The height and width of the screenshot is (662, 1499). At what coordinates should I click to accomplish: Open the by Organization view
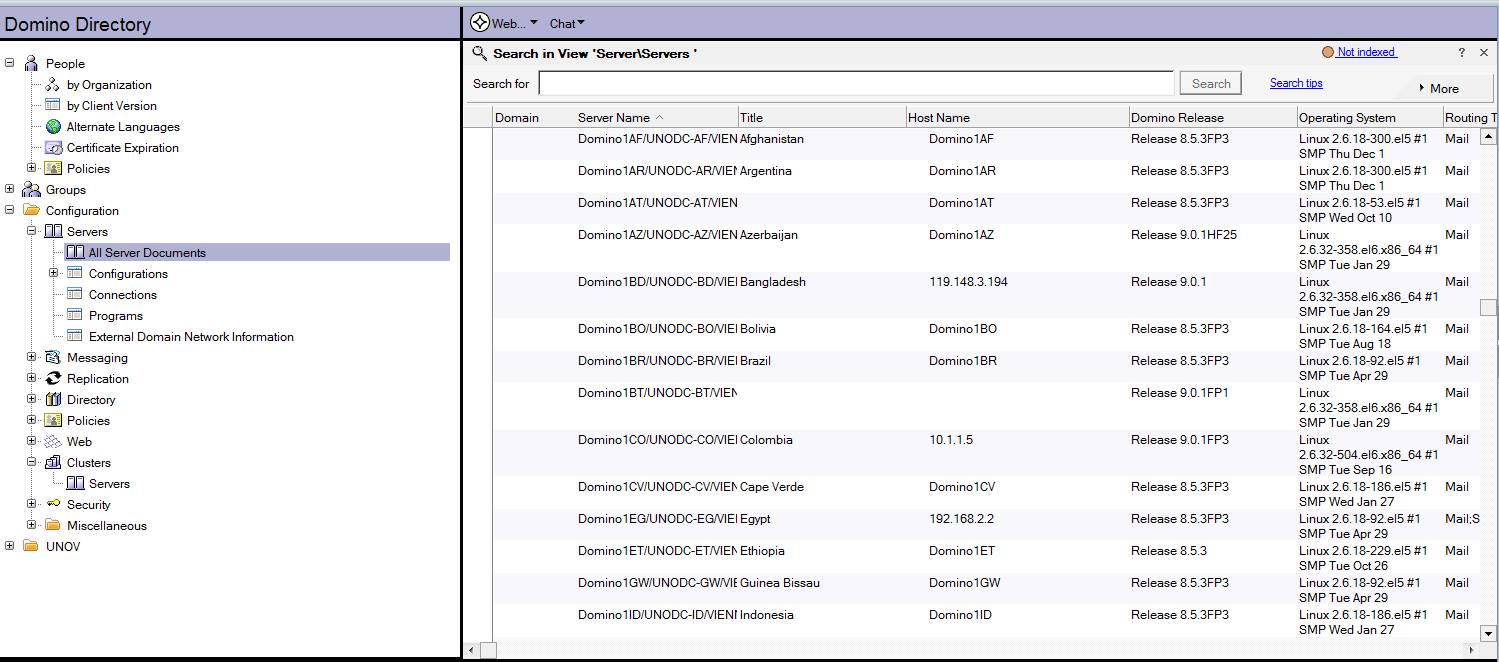click(x=109, y=85)
